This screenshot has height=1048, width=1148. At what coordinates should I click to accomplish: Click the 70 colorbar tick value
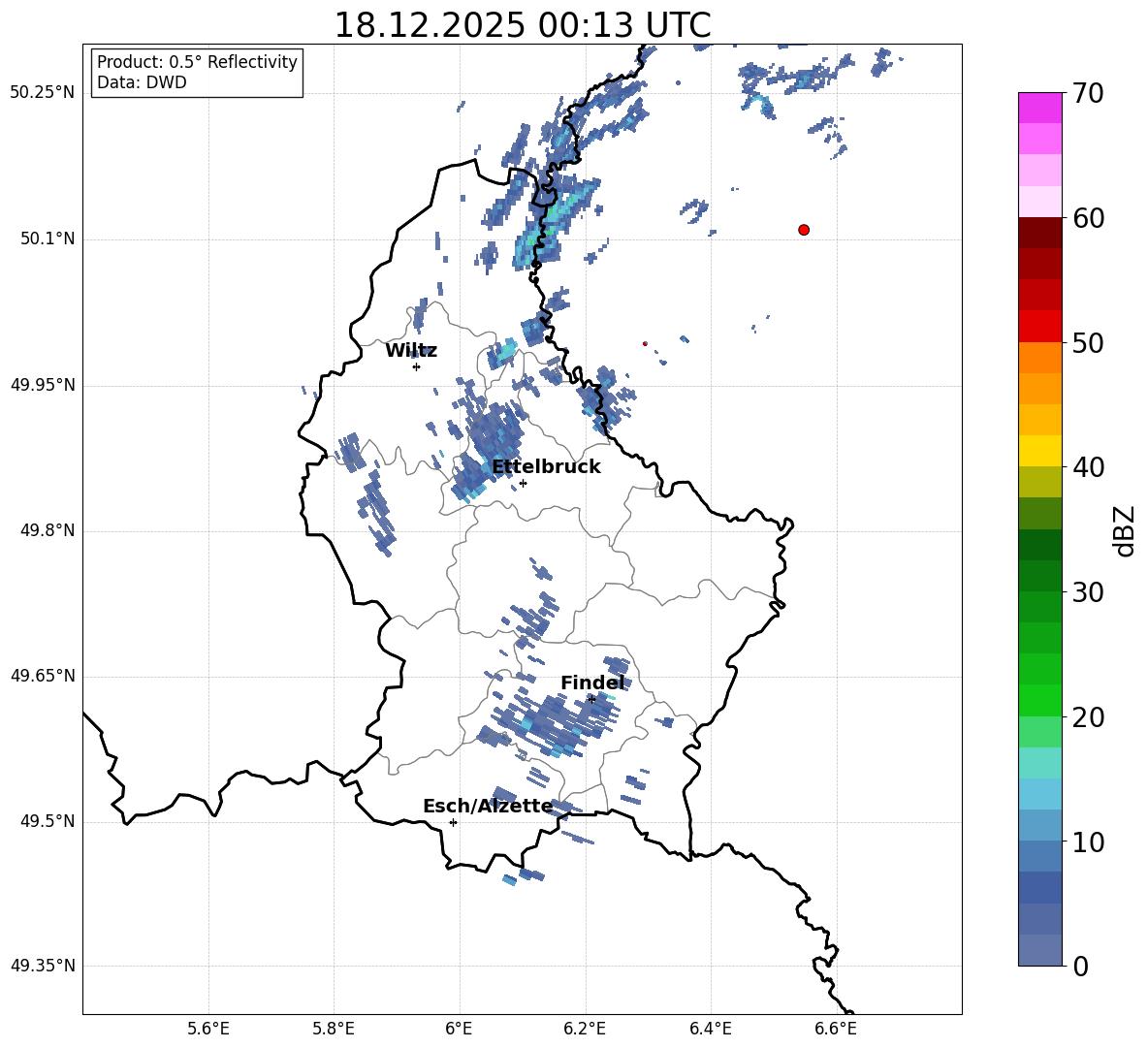click(1088, 93)
